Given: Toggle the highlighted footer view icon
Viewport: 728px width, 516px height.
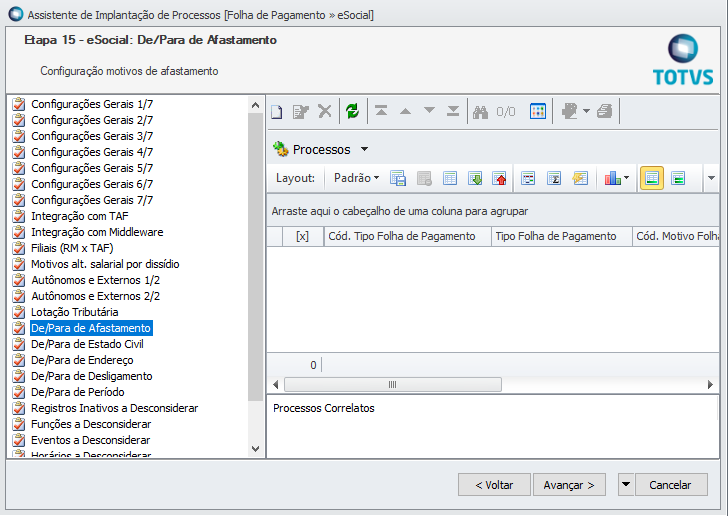Looking at the screenshot, I should (x=652, y=178).
